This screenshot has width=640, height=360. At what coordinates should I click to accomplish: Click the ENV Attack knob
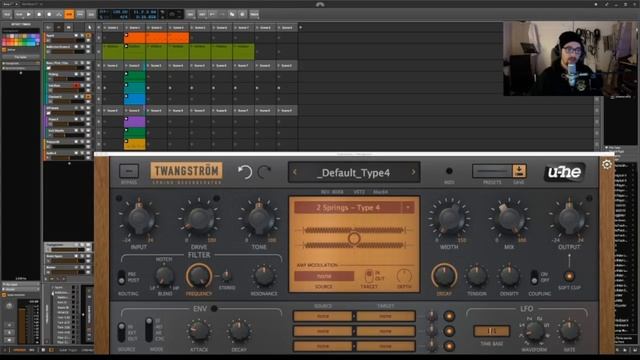coord(199,331)
